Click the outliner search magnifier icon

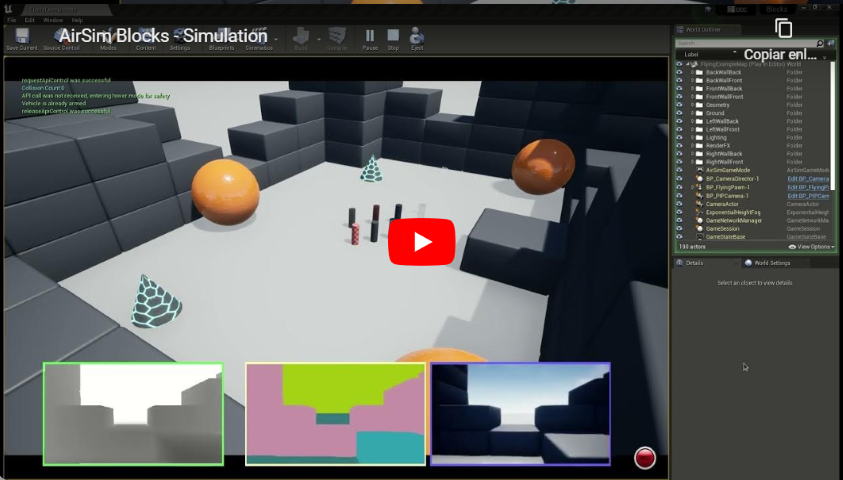pos(820,43)
